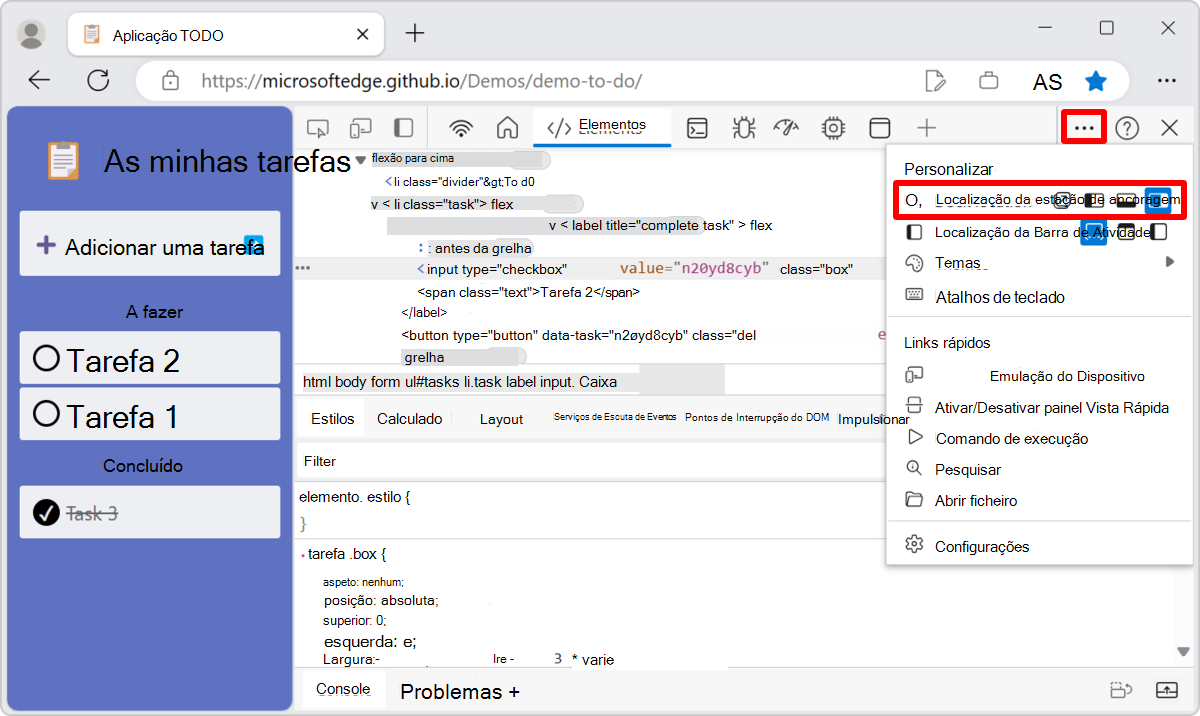Viewport: 1200px width, 716px height.
Task: Collapse the label title="complete task" node
Action: 553,226
